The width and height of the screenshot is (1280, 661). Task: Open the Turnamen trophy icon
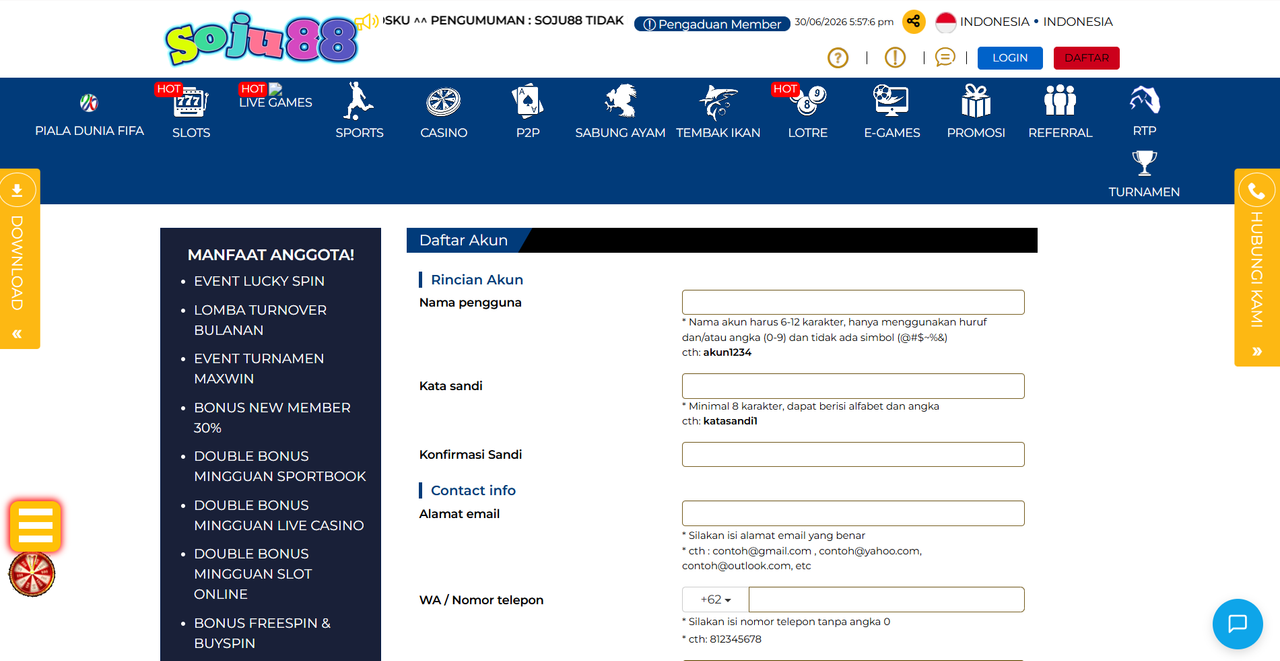[x=1144, y=162]
